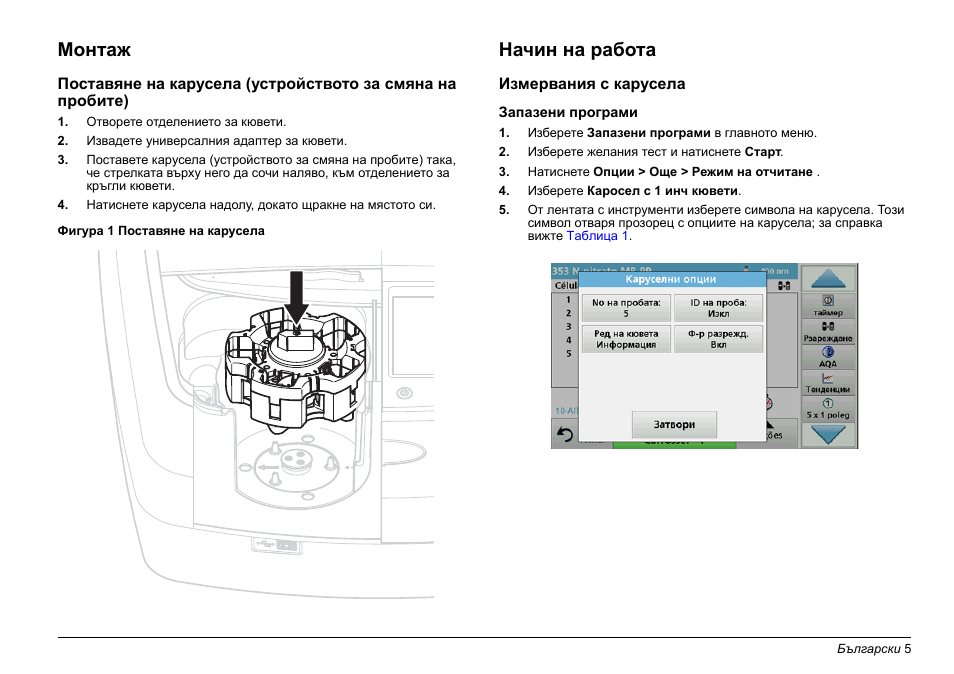Screen dimensions: 954x674
Task: Click the 'Български 5' page footer
Action: point(874,649)
